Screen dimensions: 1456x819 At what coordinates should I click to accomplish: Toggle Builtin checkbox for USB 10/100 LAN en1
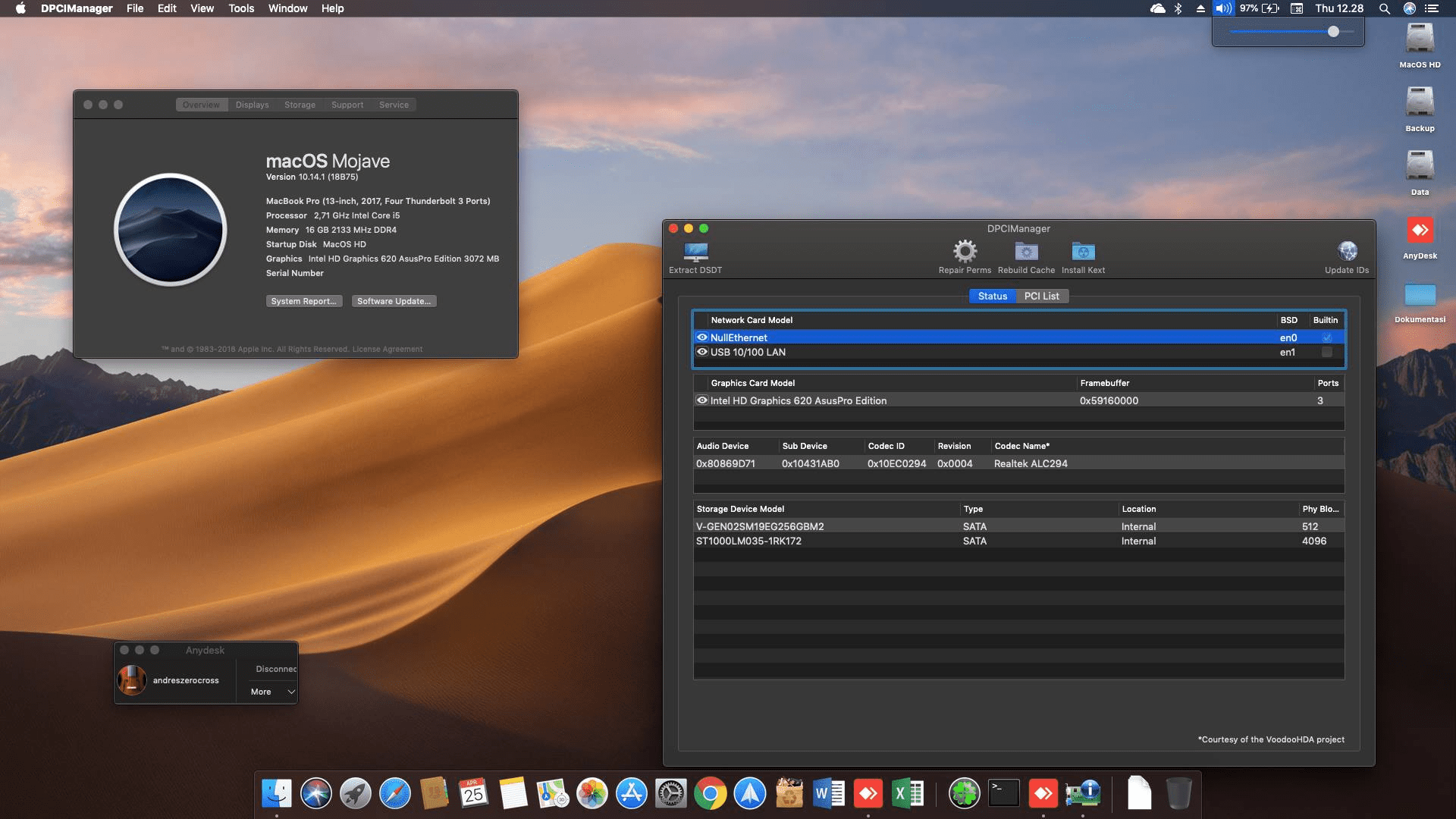(1326, 352)
